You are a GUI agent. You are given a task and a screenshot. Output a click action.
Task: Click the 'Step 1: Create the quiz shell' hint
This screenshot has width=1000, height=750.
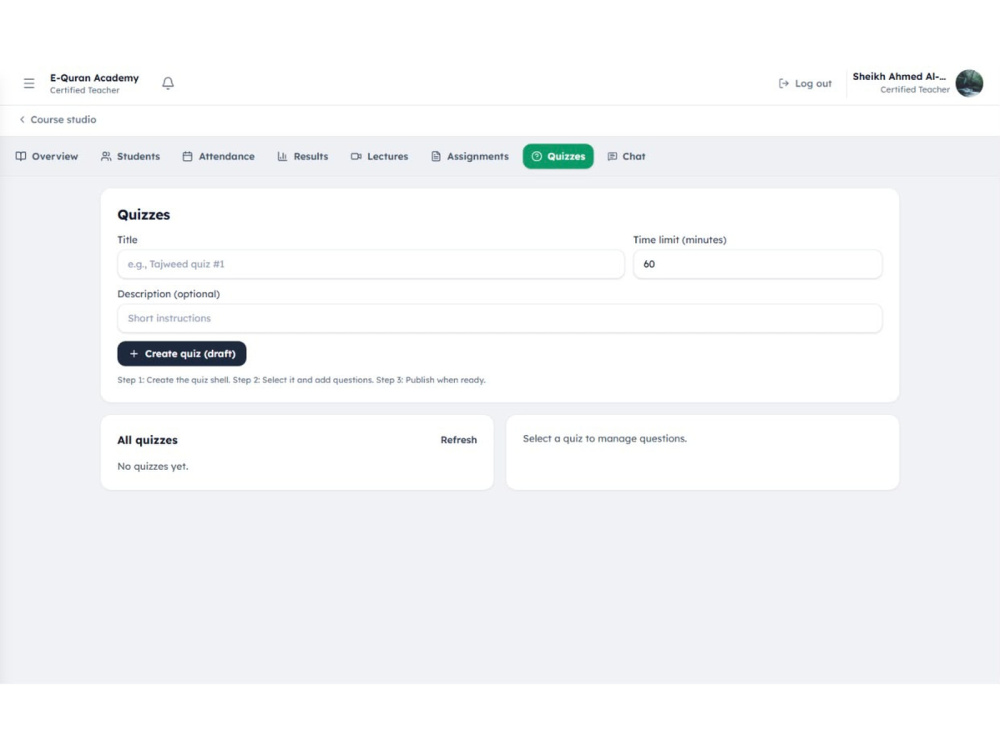point(301,380)
